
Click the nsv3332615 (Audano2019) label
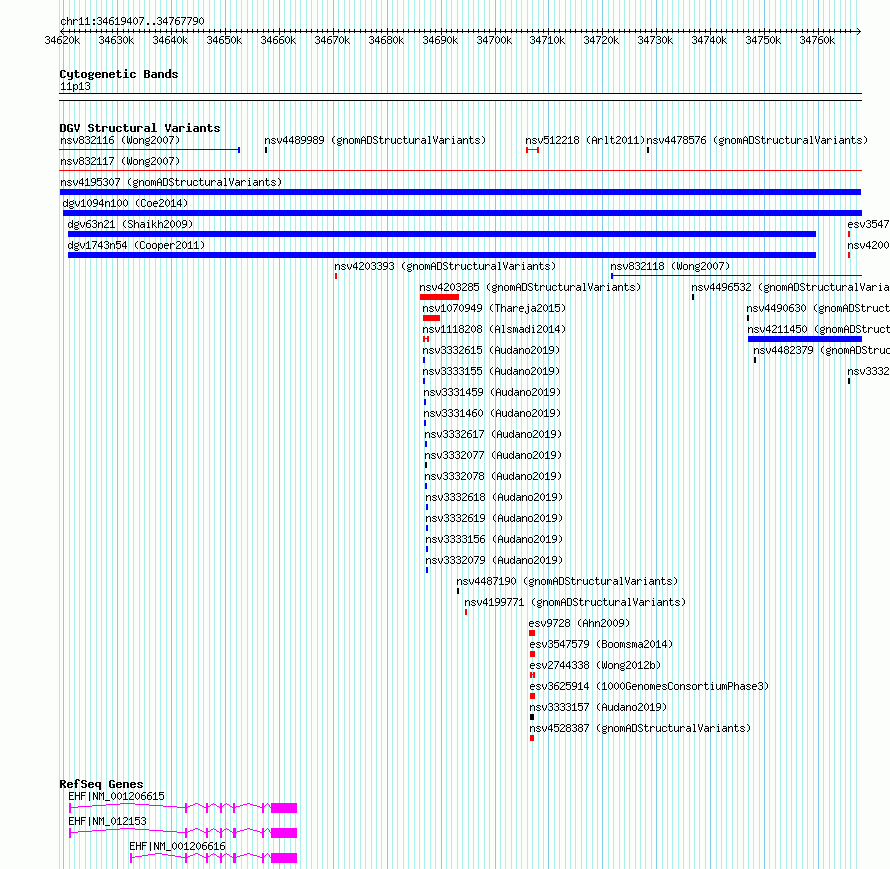coord(491,350)
